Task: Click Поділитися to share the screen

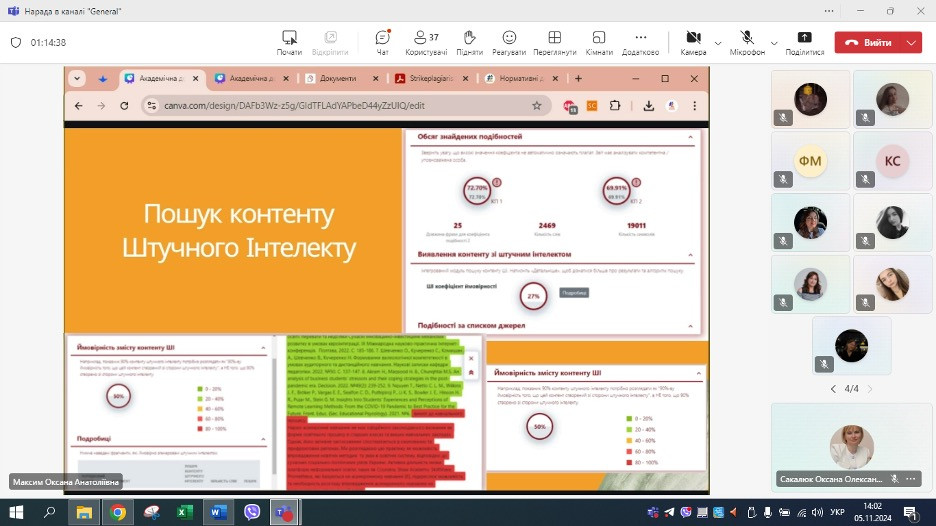Action: pos(805,43)
